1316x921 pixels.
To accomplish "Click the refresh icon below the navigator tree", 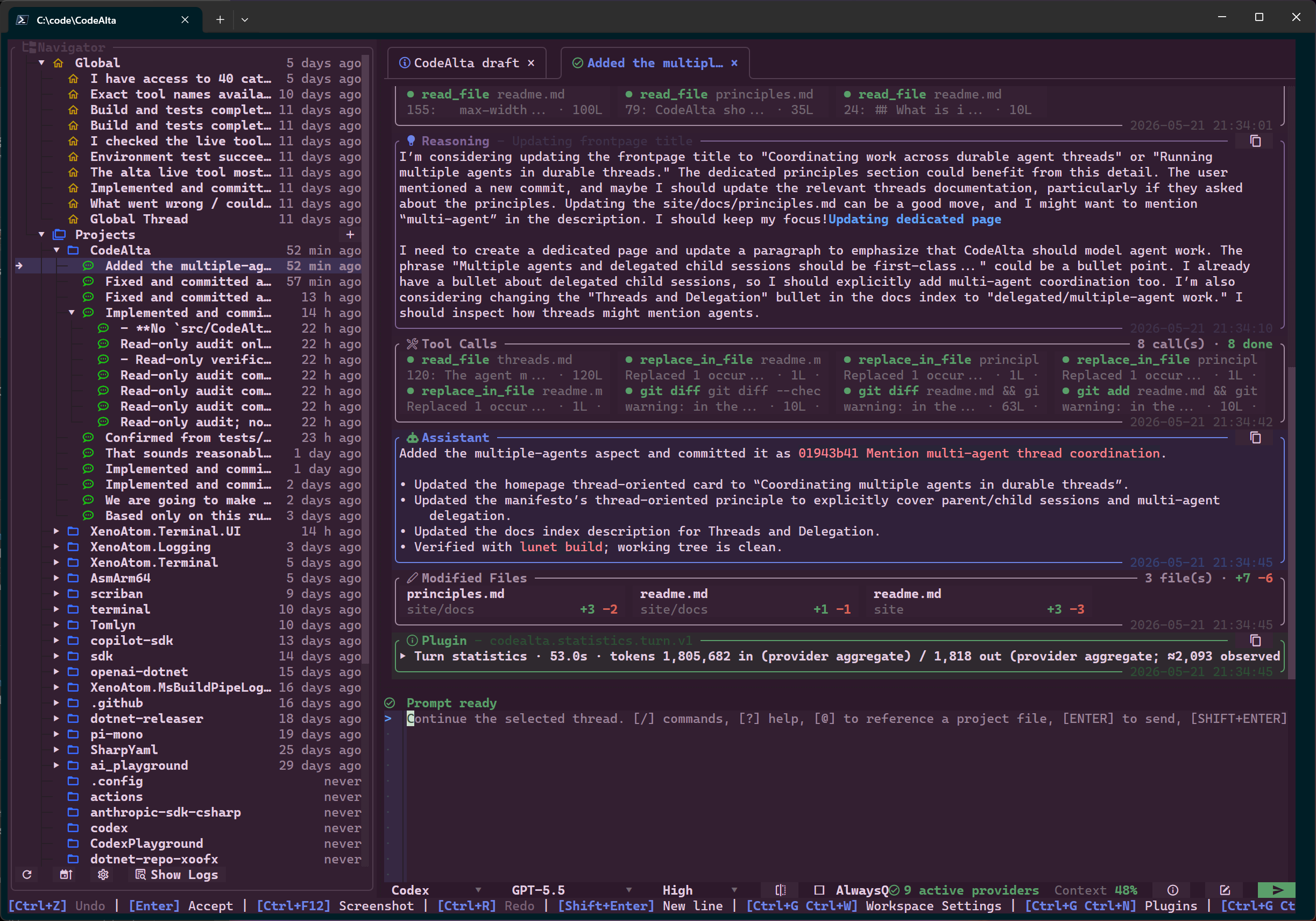I will tap(27, 875).
